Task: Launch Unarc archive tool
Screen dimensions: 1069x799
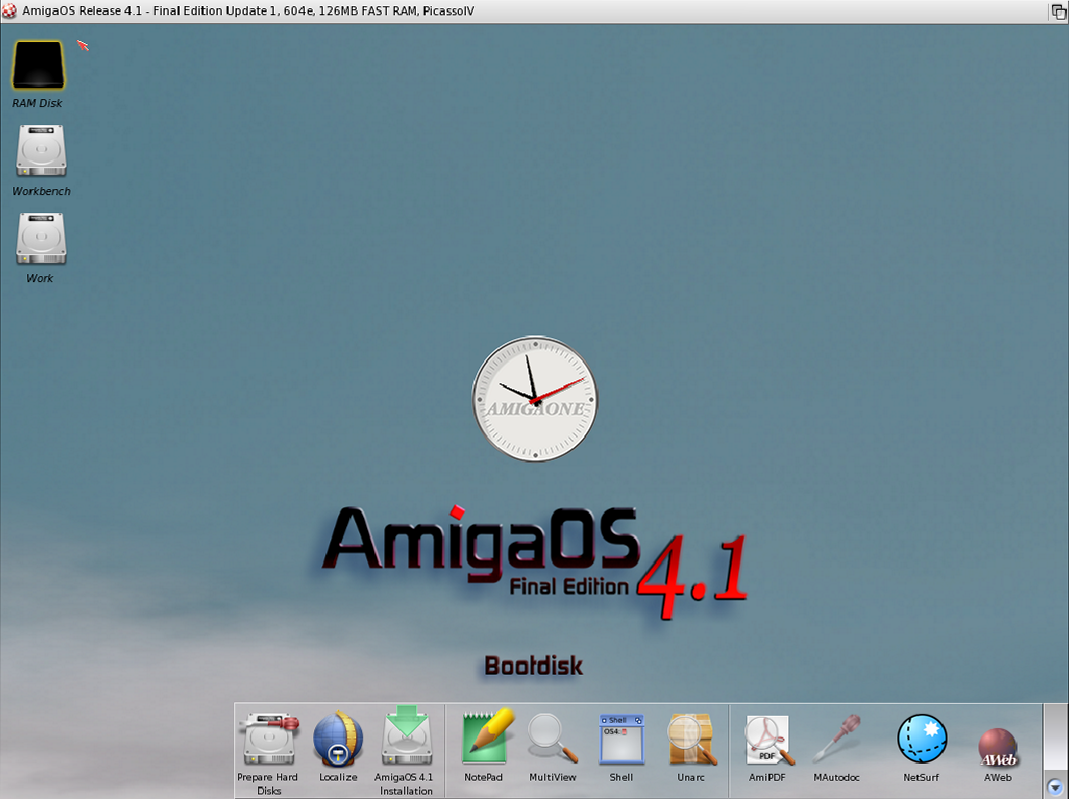Action: pos(691,739)
